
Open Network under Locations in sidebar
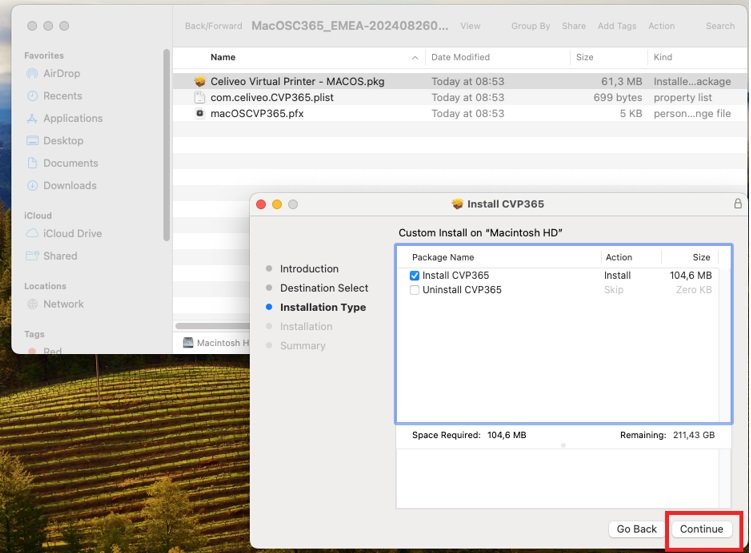(63, 304)
